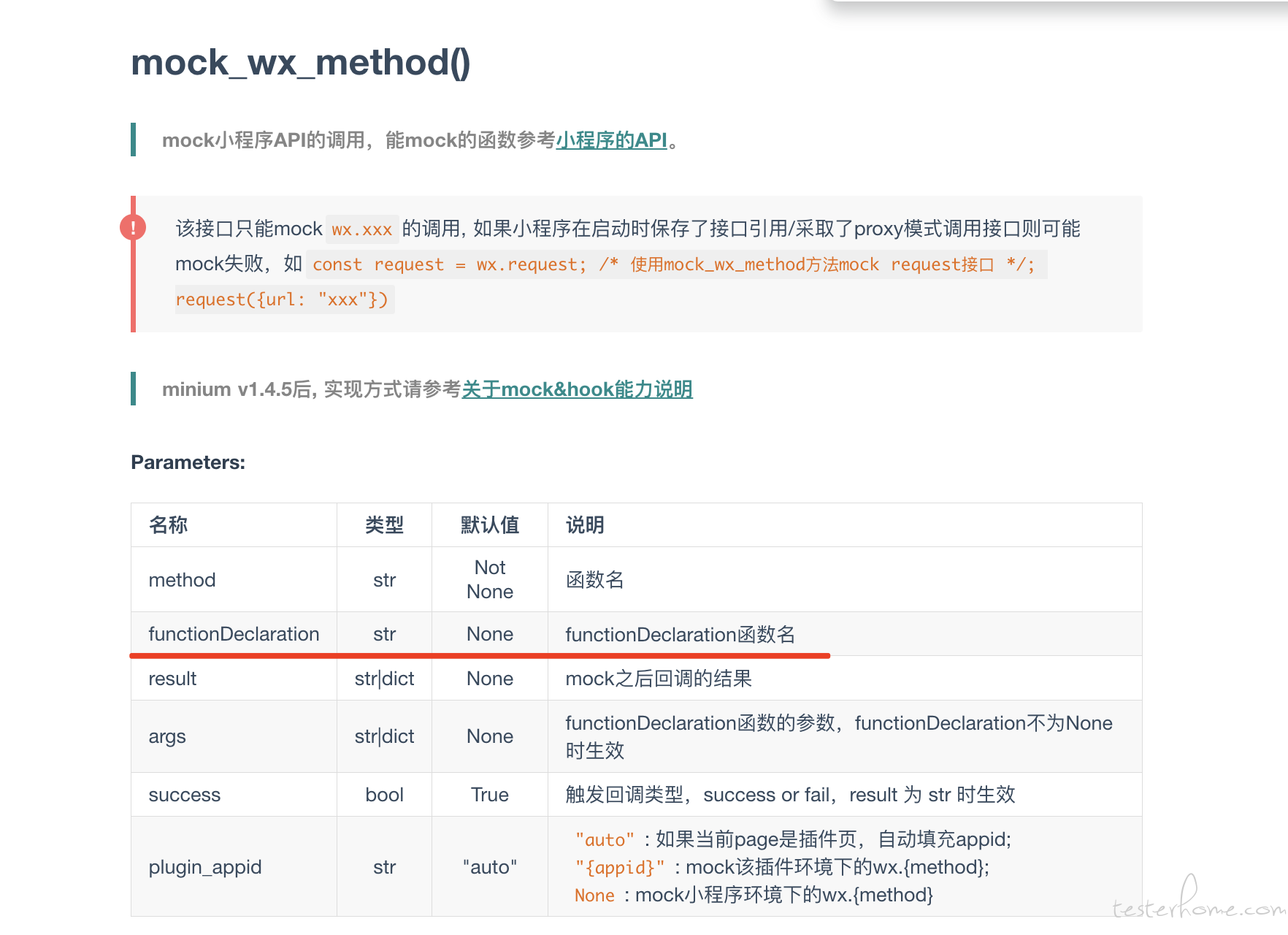Select the functionDeclaration parameter name cell
1288x935 pixels.
click(234, 634)
